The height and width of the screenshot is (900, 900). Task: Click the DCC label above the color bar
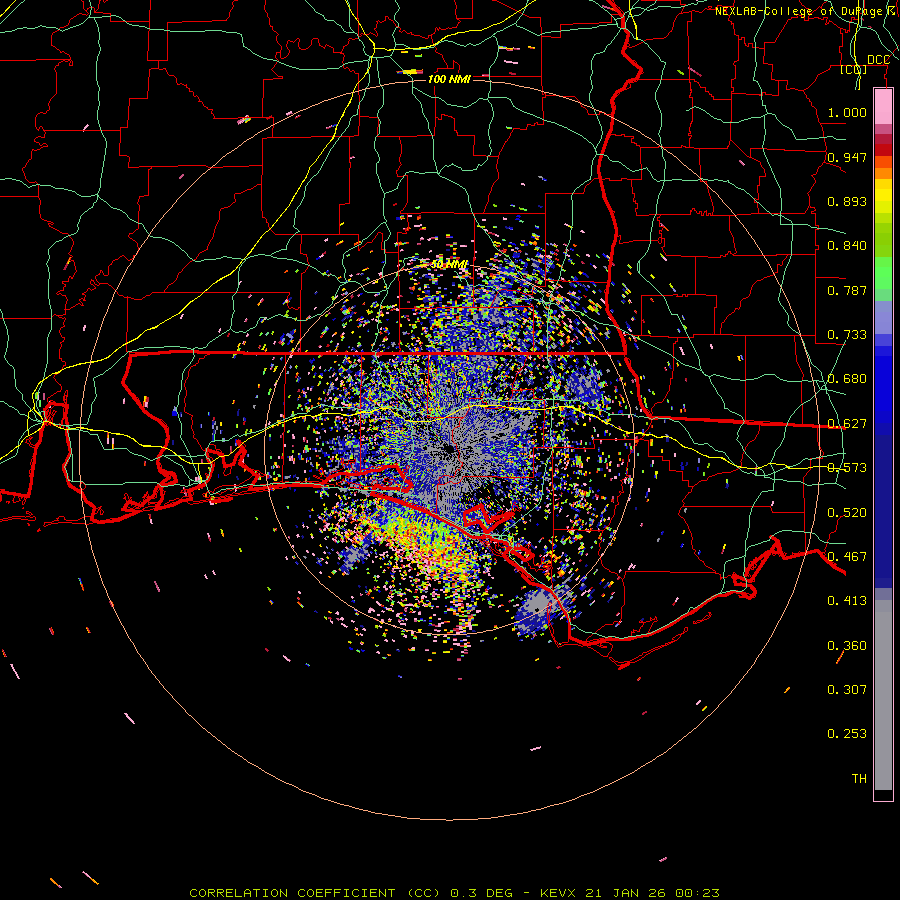coord(878,60)
